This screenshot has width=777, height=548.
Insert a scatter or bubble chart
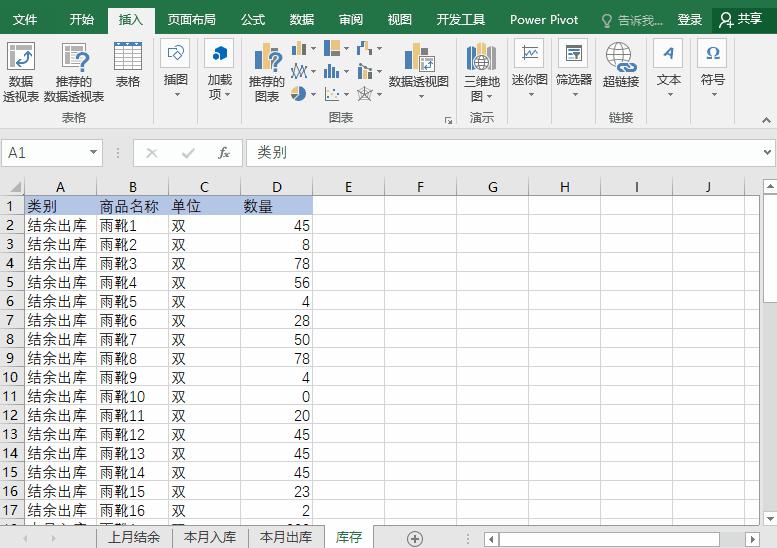tap(332, 94)
